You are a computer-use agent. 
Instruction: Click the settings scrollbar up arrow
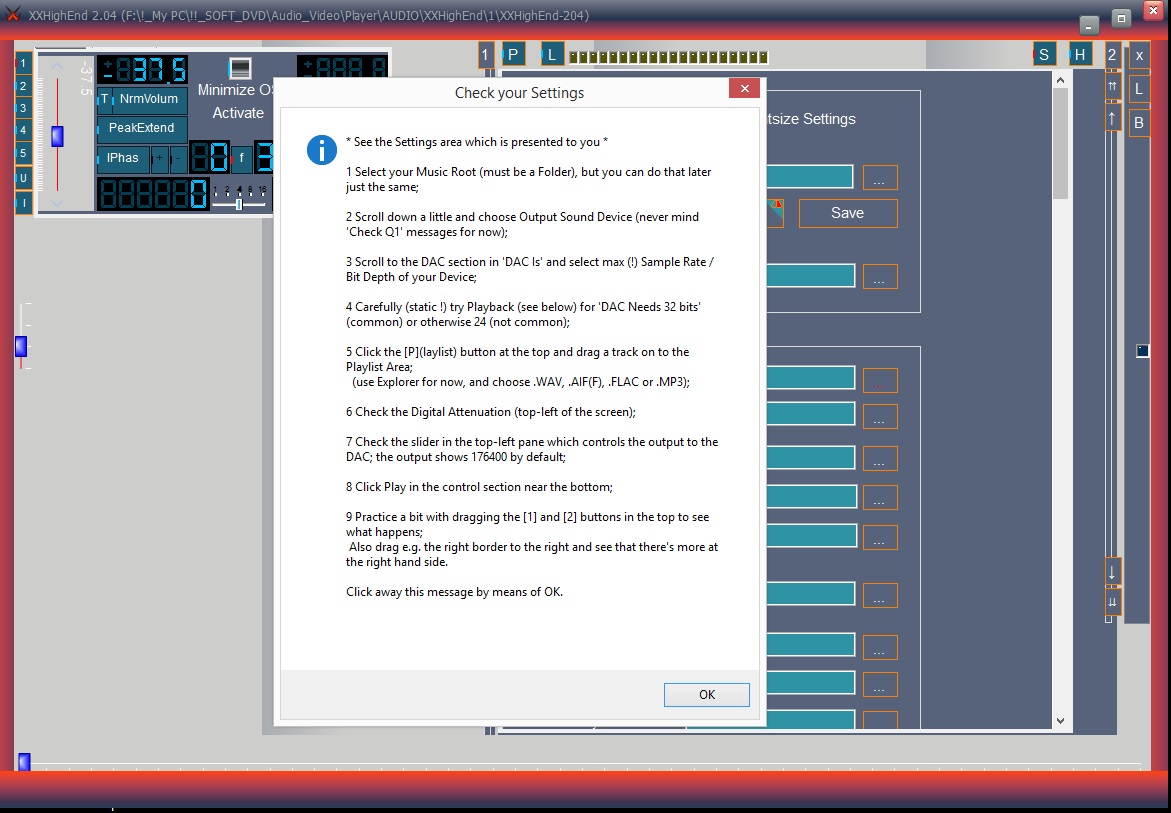coord(1060,79)
